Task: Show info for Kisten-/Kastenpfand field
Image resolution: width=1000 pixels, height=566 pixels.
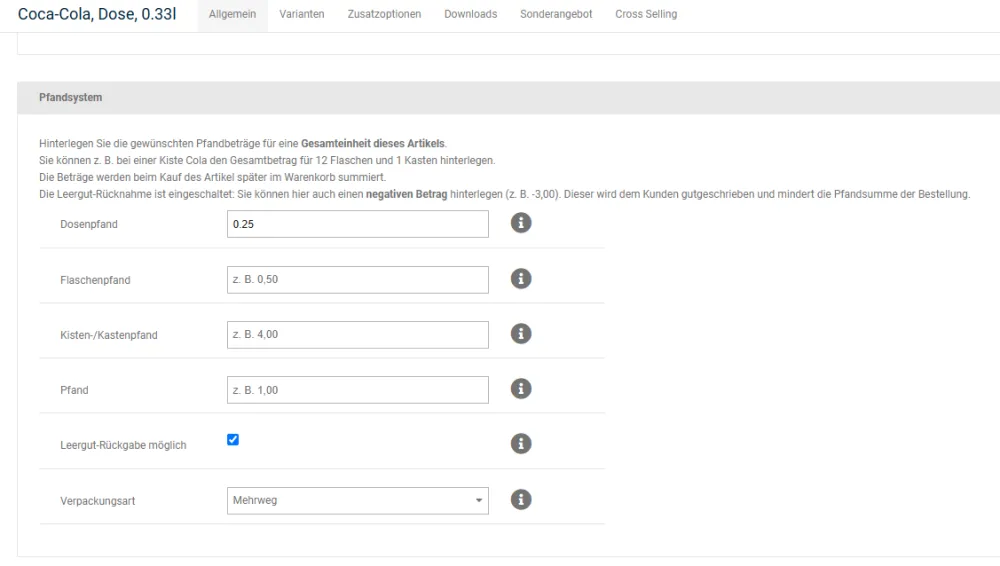Action: [521, 334]
